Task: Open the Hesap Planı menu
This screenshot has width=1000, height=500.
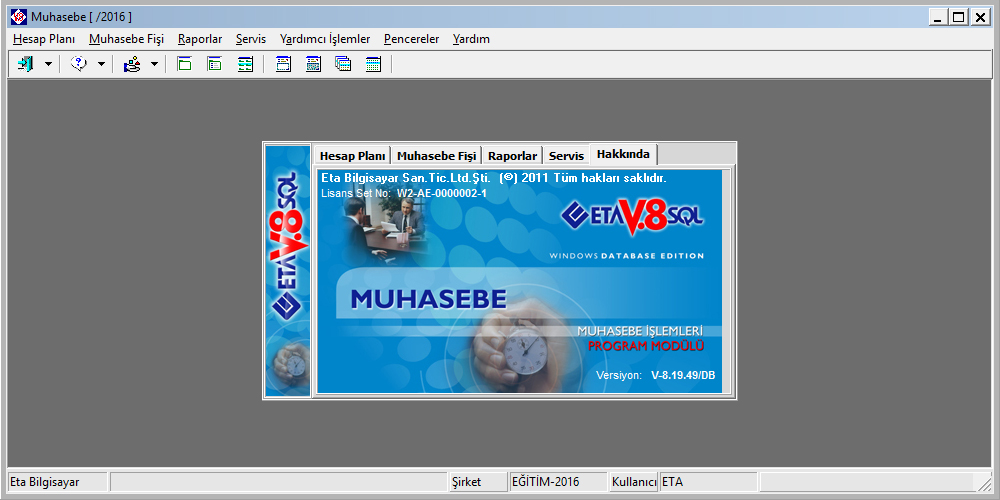Action: 44,39
